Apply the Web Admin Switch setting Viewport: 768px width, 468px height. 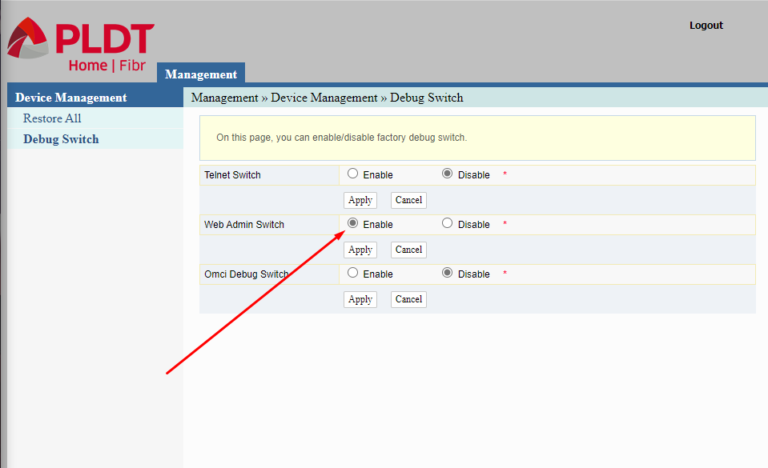[x=360, y=249]
